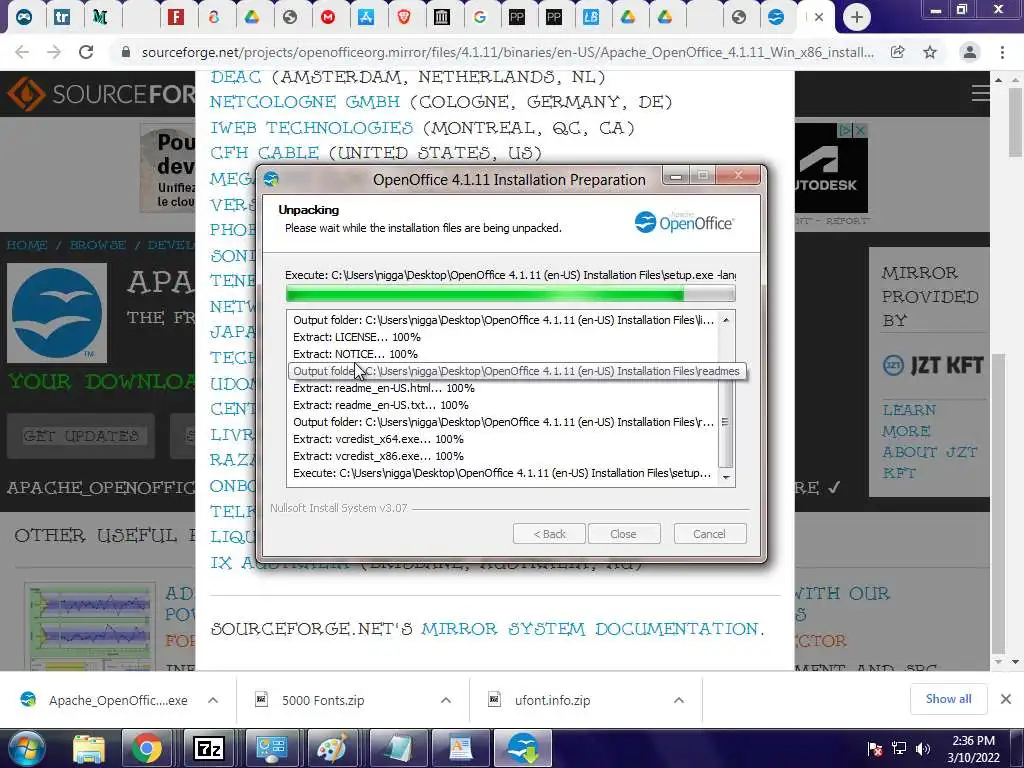Click the install log scrollbar thumb
This screenshot has height=768, width=1024.
[x=726, y=421]
